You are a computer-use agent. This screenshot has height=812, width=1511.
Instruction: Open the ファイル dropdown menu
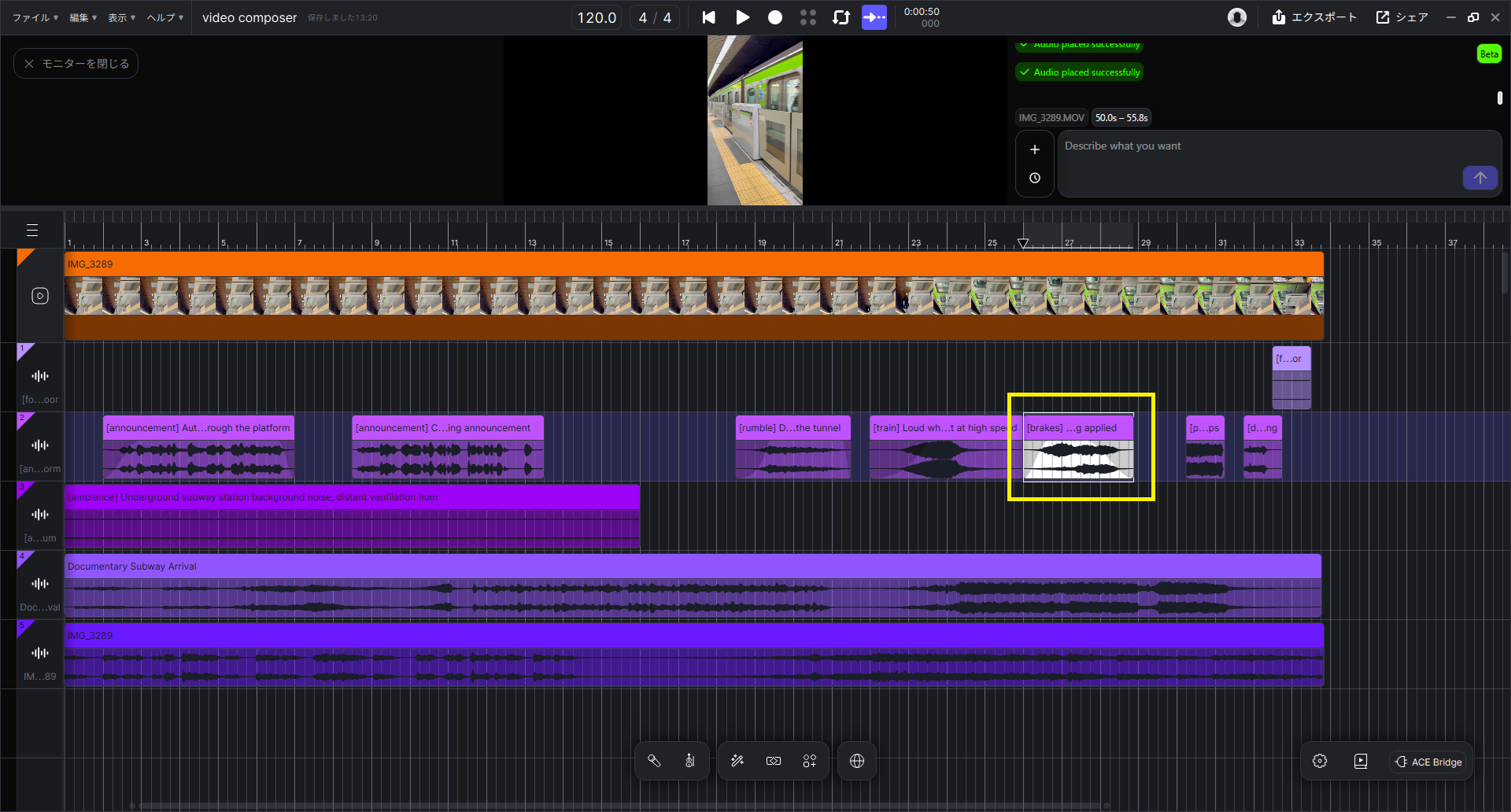click(35, 17)
